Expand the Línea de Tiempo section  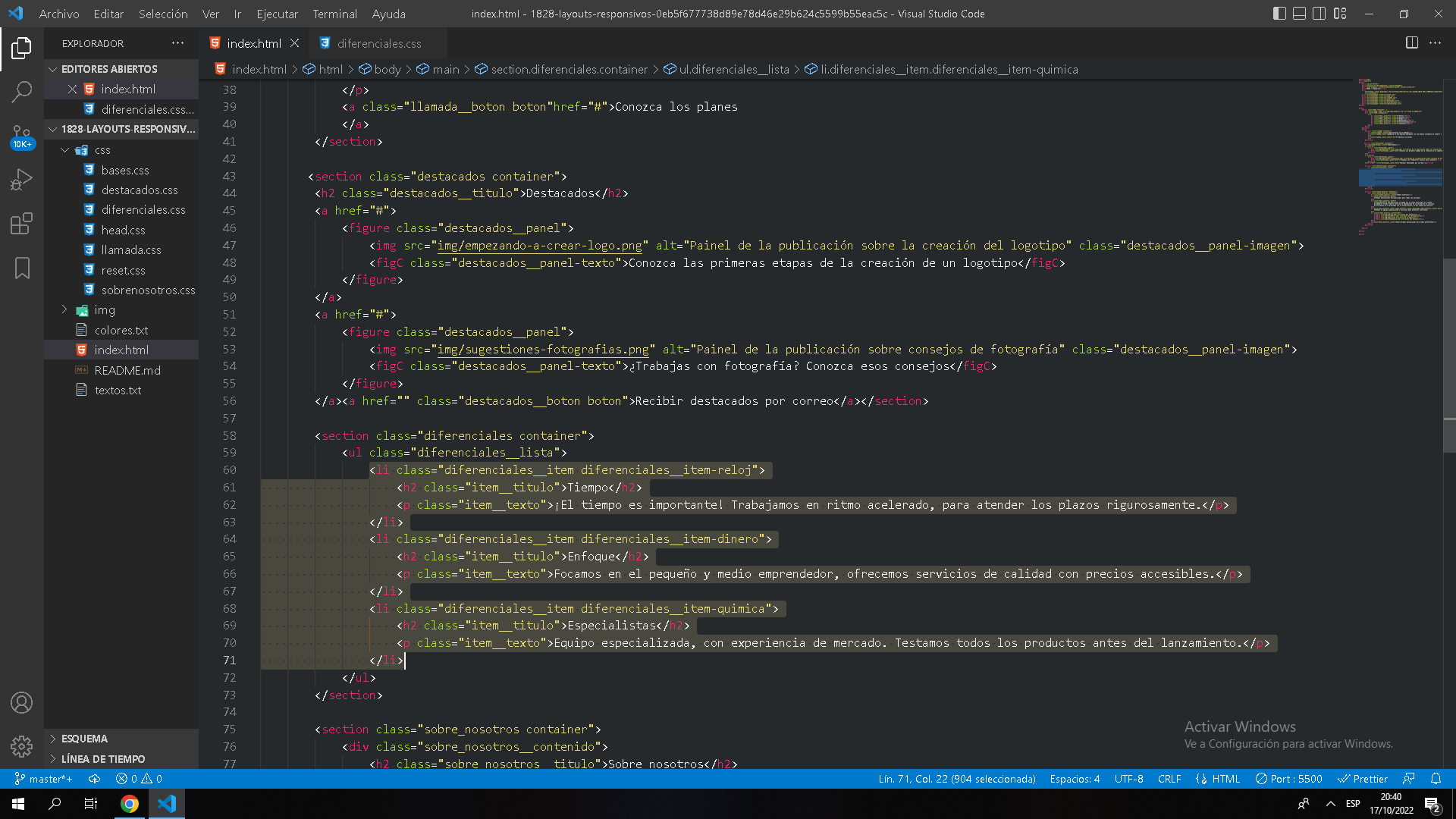(121, 759)
